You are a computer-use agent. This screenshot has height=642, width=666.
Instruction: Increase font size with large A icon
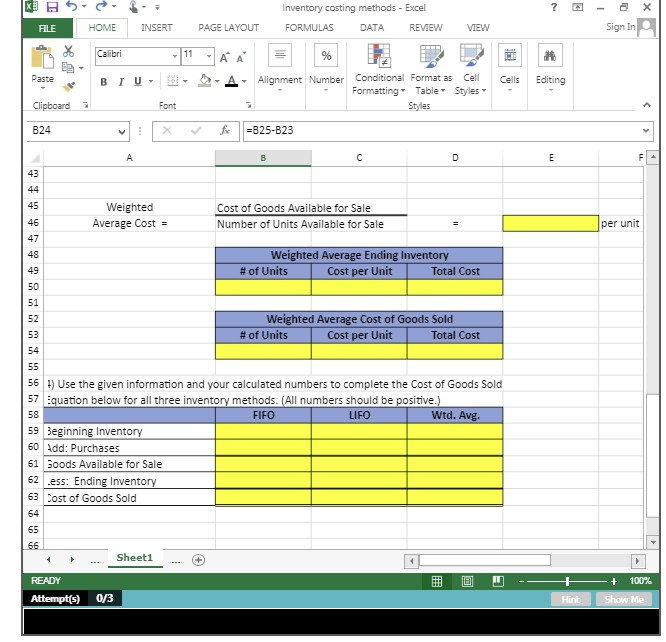[224, 57]
